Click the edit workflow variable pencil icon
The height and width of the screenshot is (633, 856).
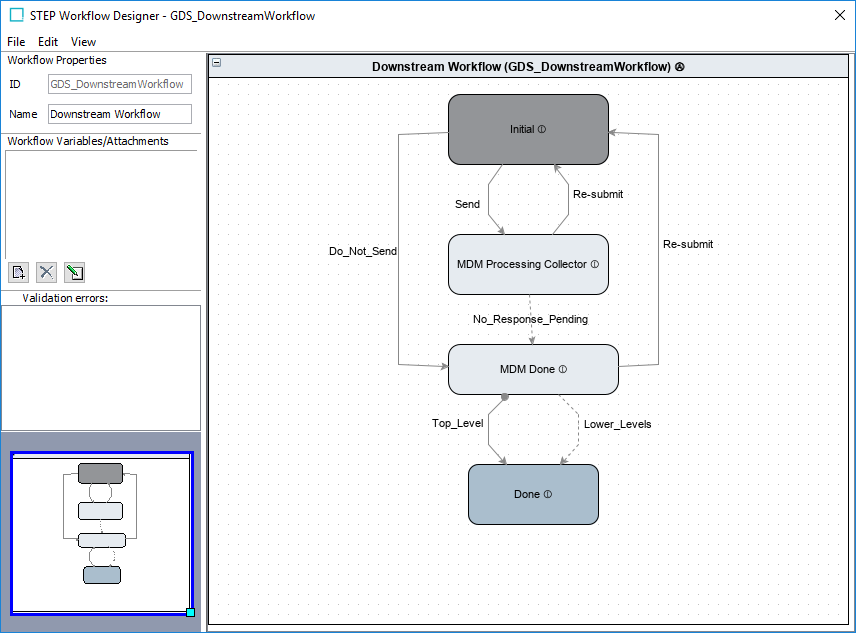[74, 272]
